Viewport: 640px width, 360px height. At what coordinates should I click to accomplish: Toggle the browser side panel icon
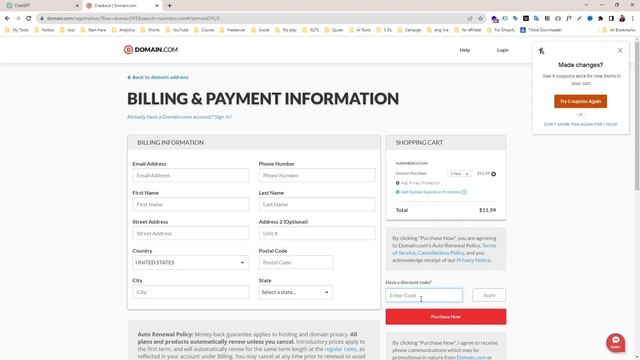coord(611,18)
